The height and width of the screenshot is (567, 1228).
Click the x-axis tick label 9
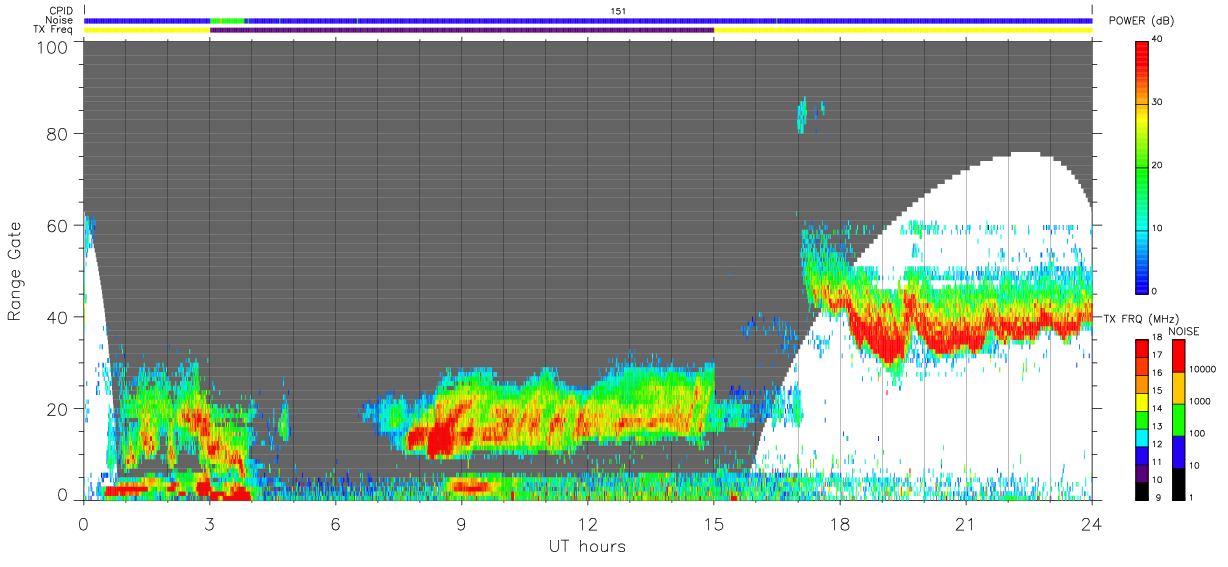pos(461,524)
